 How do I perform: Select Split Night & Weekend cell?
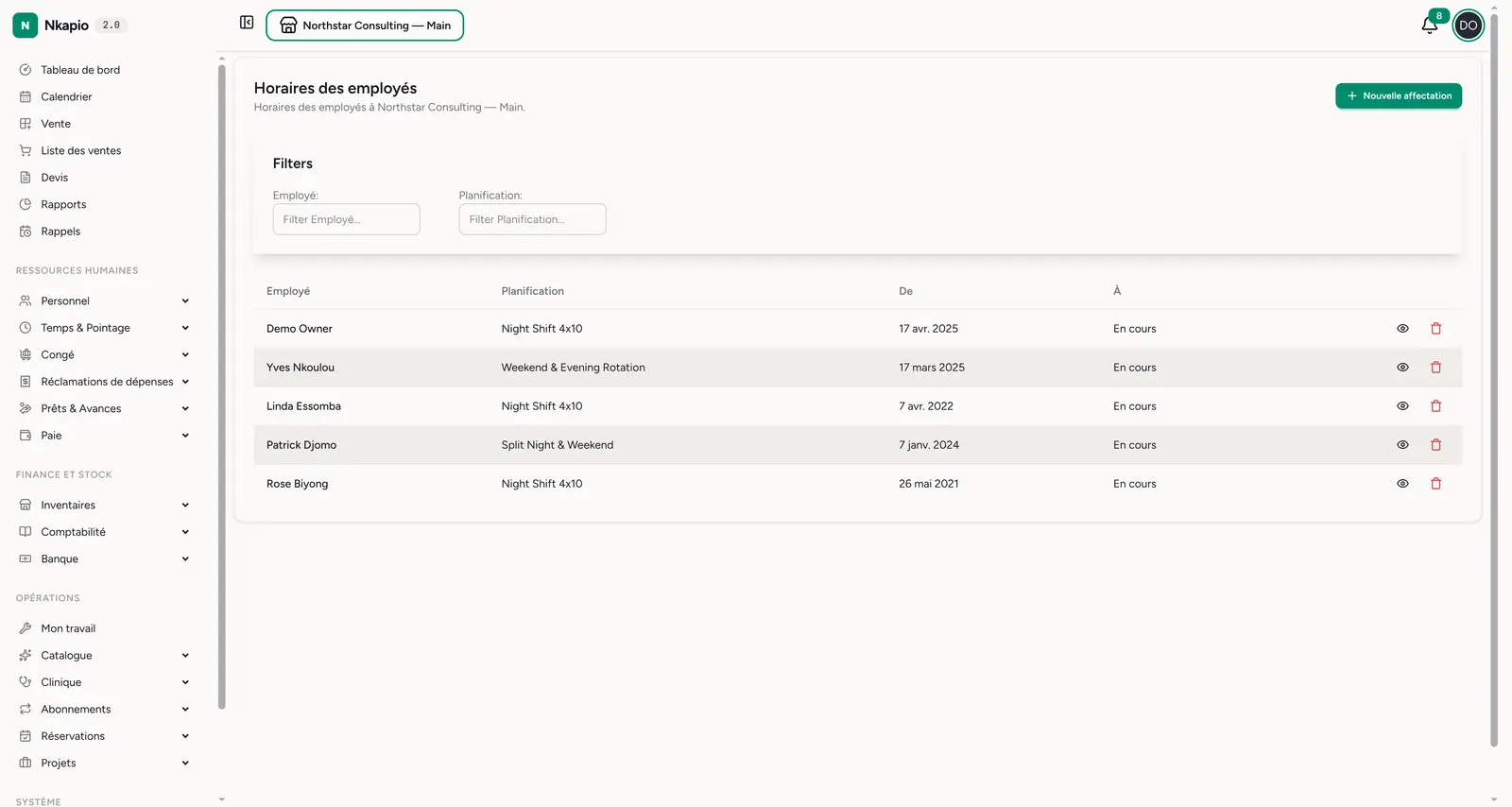pos(558,445)
